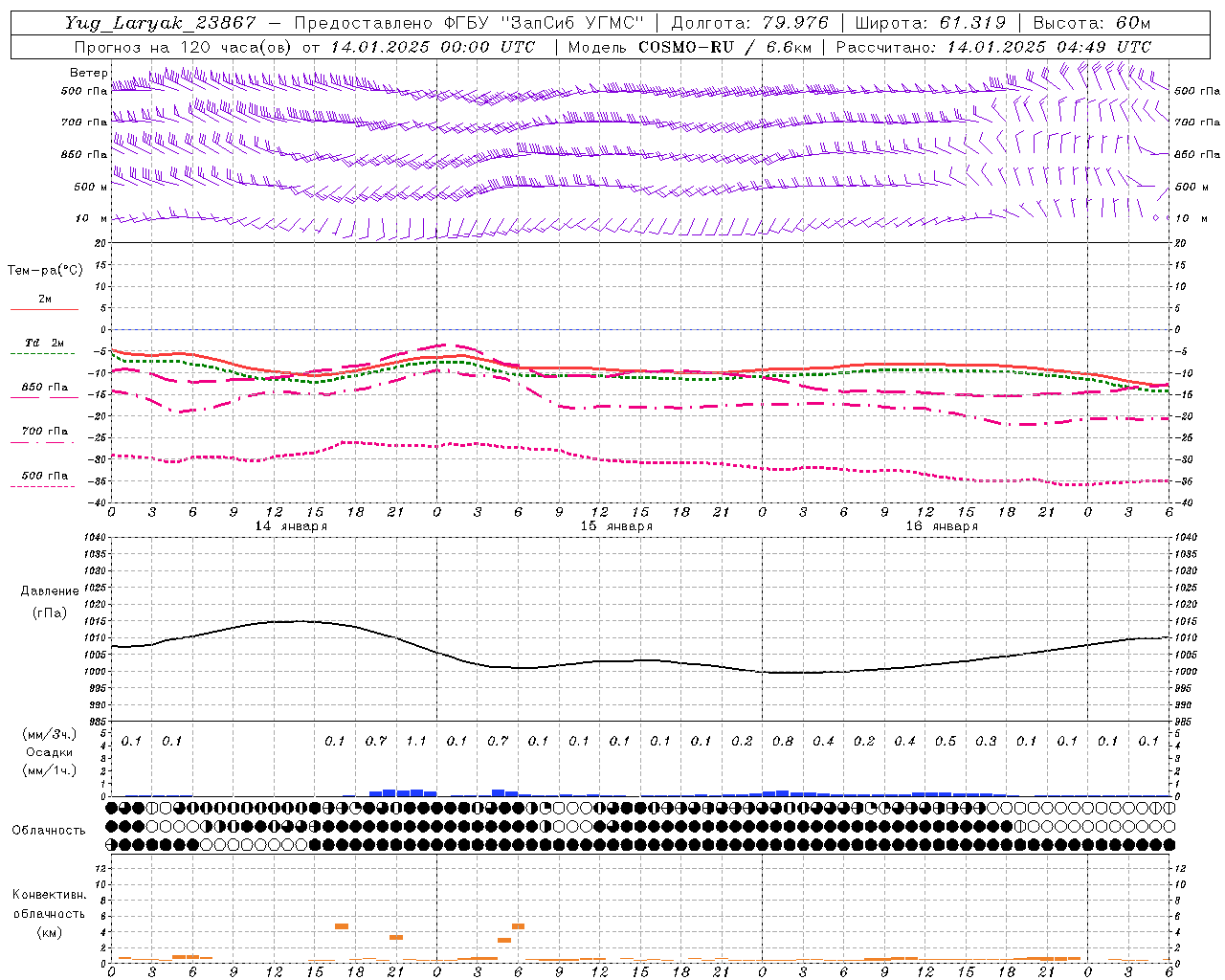Click the 1.1 precipitation value
This screenshot has height=980, width=1225.
416,742
